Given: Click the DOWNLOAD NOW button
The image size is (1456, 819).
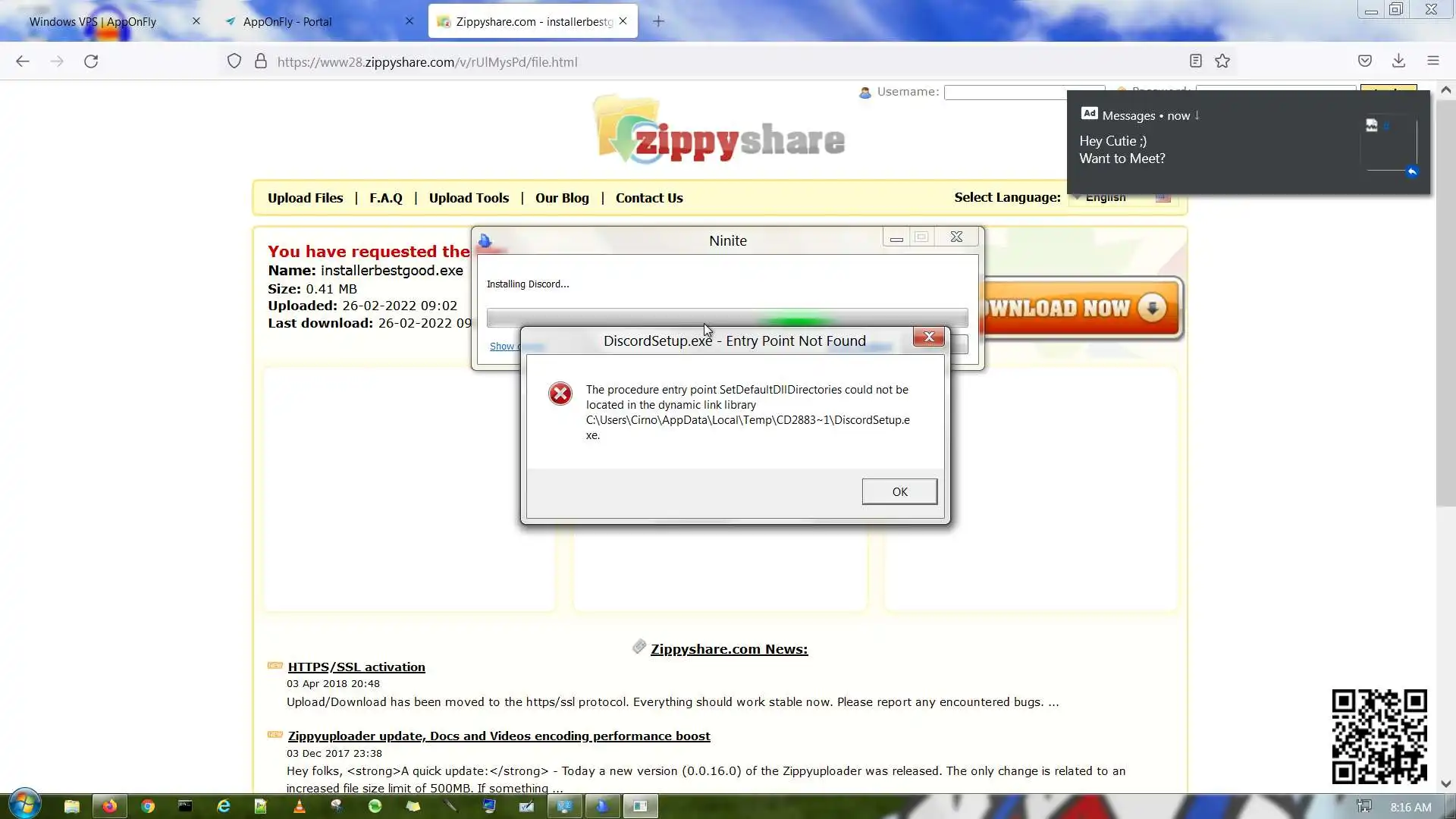Looking at the screenshot, I should 1081,308.
